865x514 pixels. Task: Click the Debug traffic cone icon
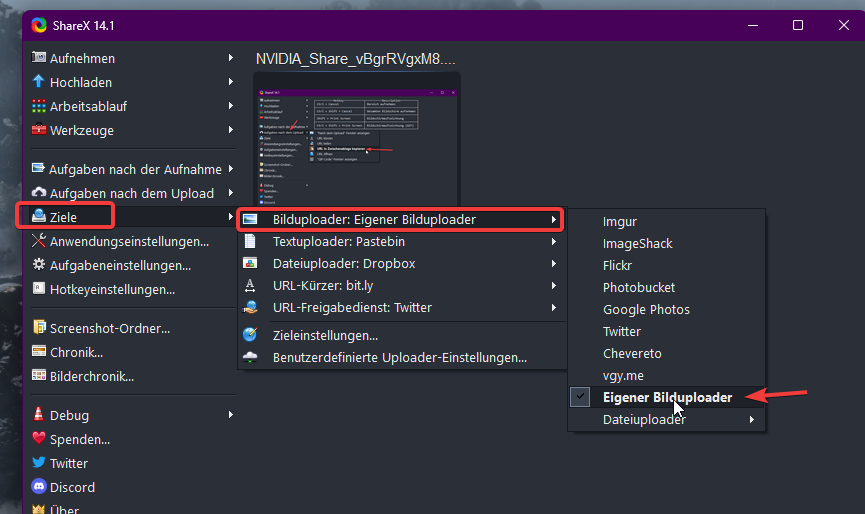coord(39,415)
